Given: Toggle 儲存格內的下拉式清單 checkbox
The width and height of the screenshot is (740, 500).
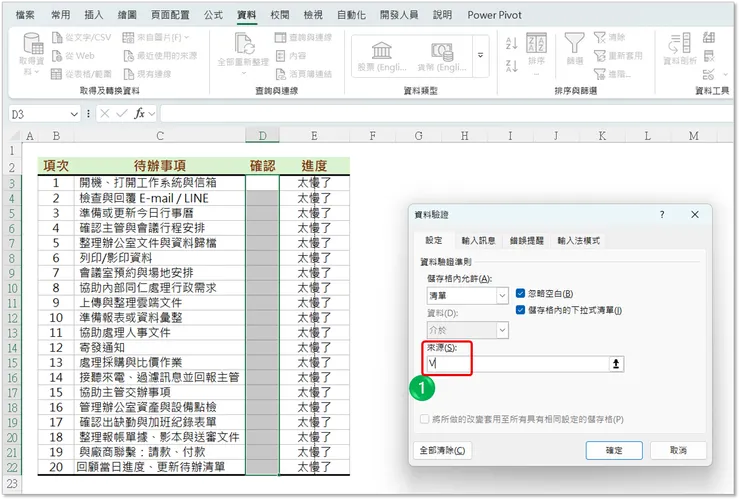Looking at the screenshot, I should [x=520, y=310].
